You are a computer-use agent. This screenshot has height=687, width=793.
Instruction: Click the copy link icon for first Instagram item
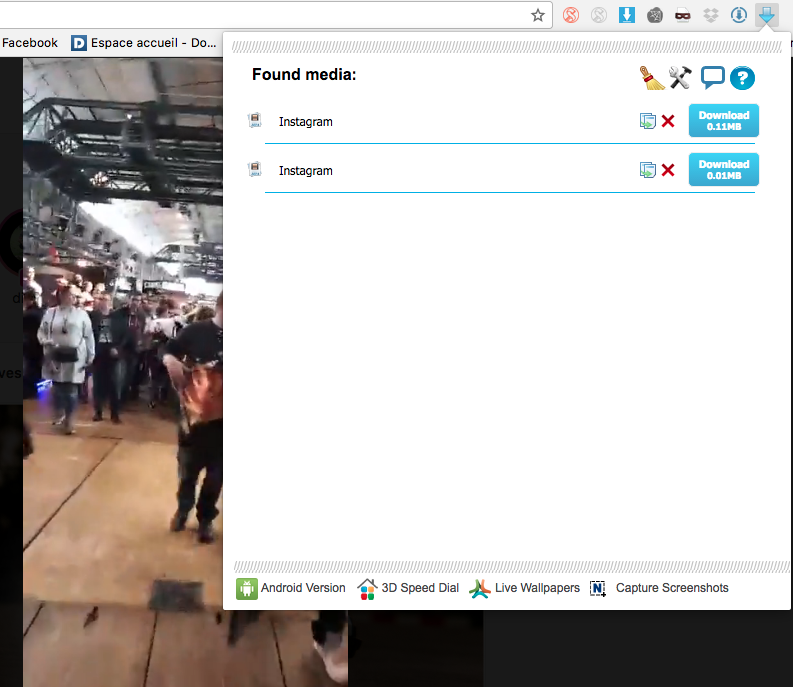pos(648,121)
